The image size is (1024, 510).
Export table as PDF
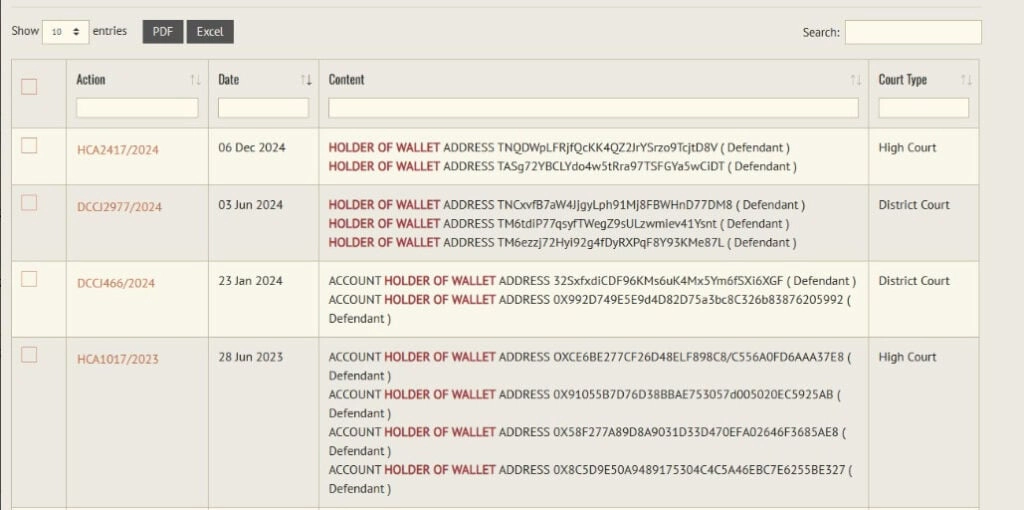click(x=163, y=32)
